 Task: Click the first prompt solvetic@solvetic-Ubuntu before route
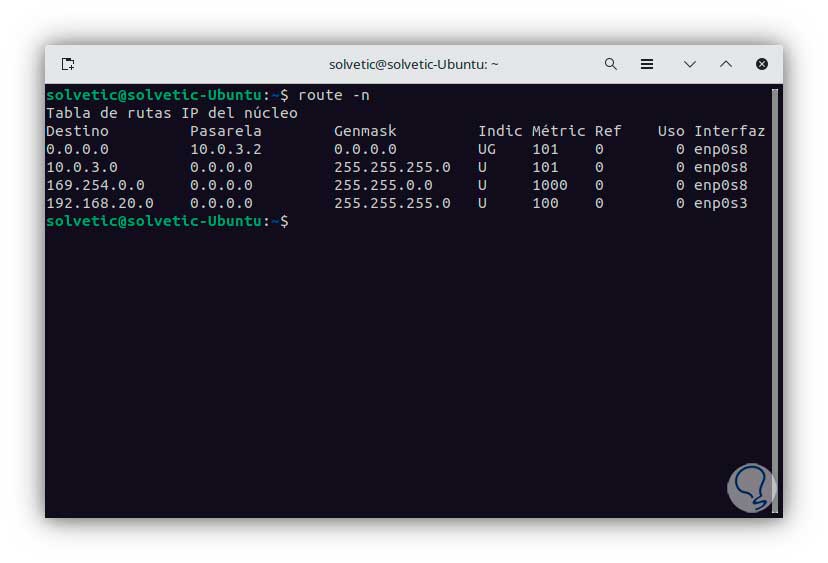click(x=154, y=95)
